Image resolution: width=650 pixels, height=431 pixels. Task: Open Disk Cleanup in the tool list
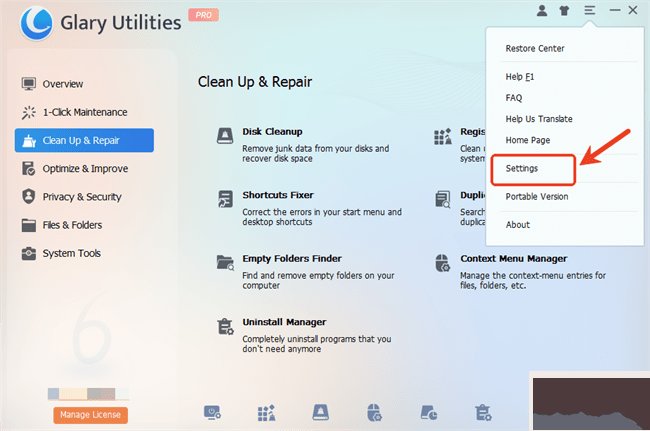pos(272,132)
